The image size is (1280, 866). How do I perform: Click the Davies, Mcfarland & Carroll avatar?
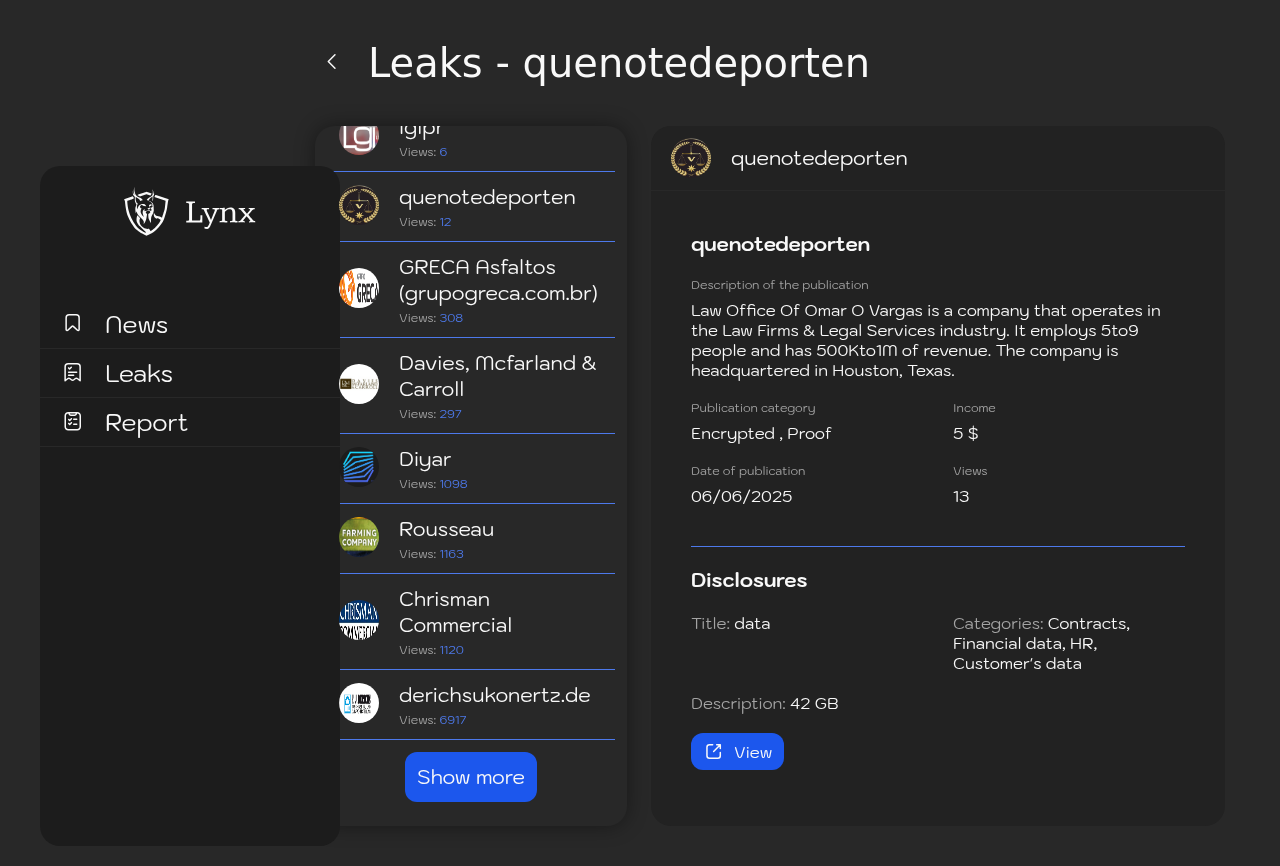pyautogui.click(x=359, y=384)
